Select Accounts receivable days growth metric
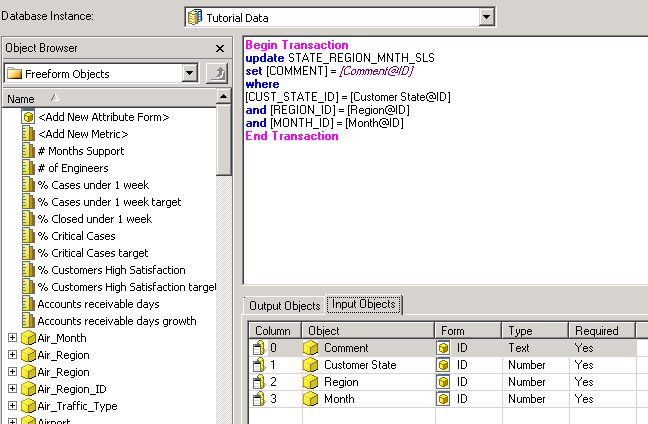648x424 pixels. pyautogui.click(x=116, y=321)
